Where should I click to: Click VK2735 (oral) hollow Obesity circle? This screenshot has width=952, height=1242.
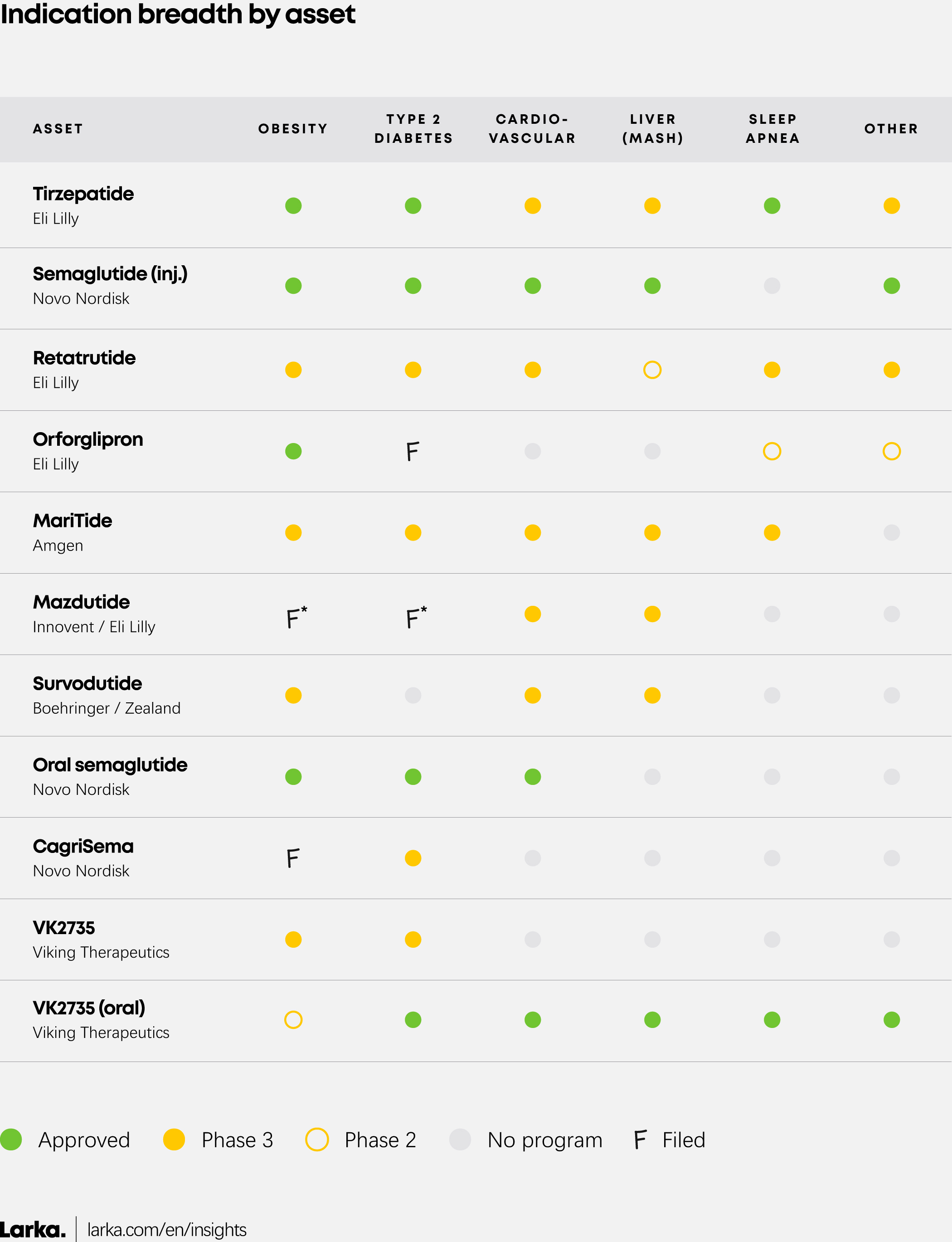[x=293, y=1019]
